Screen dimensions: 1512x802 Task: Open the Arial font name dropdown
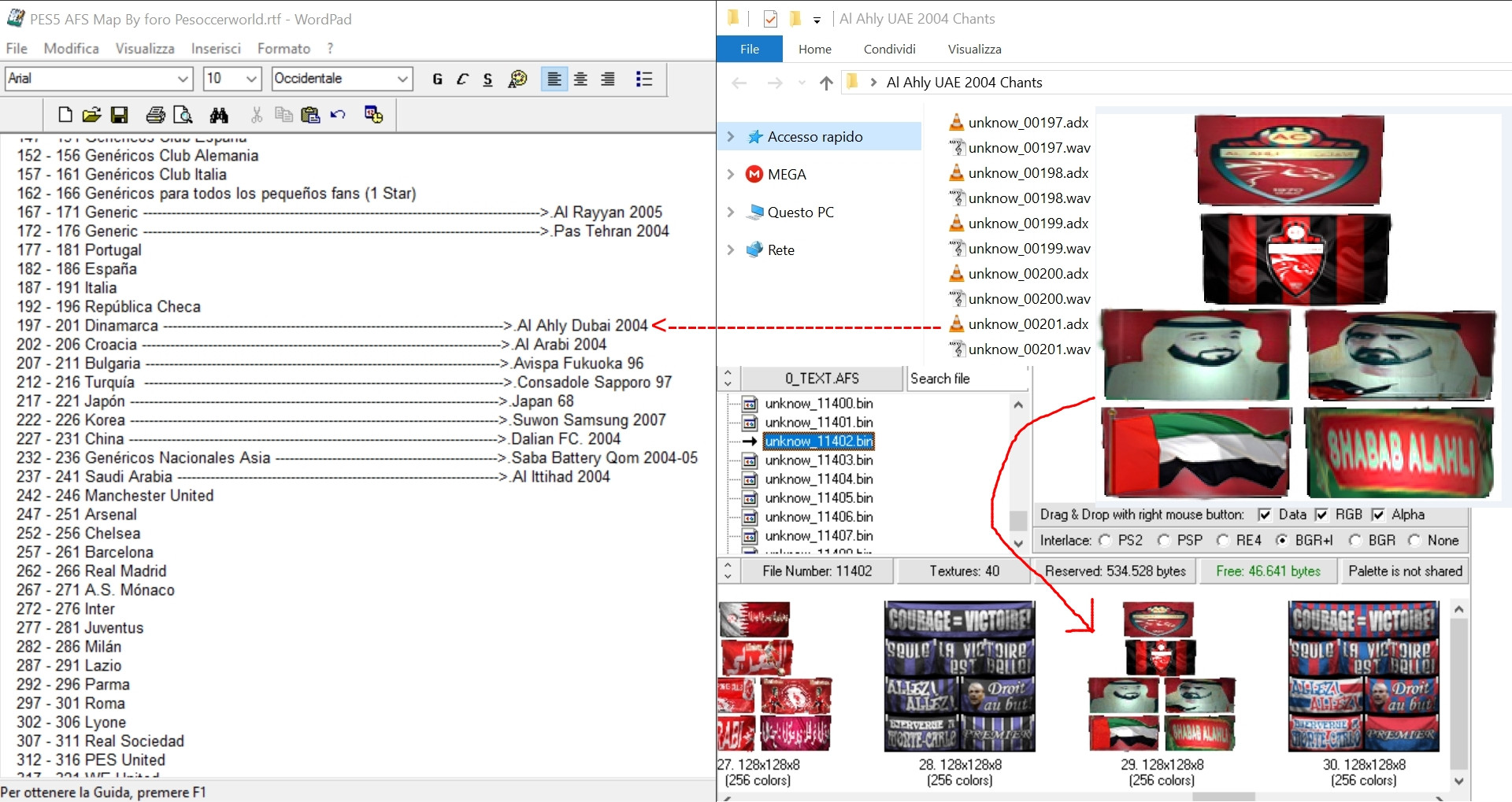(x=183, y=79)
